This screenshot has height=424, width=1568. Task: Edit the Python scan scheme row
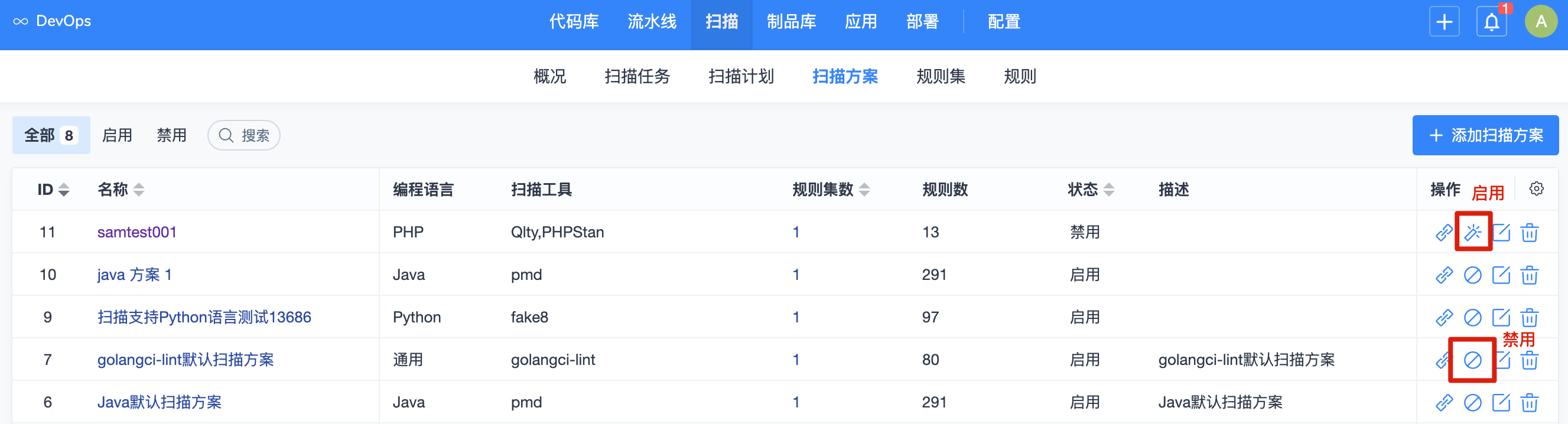pos(1501,318)
